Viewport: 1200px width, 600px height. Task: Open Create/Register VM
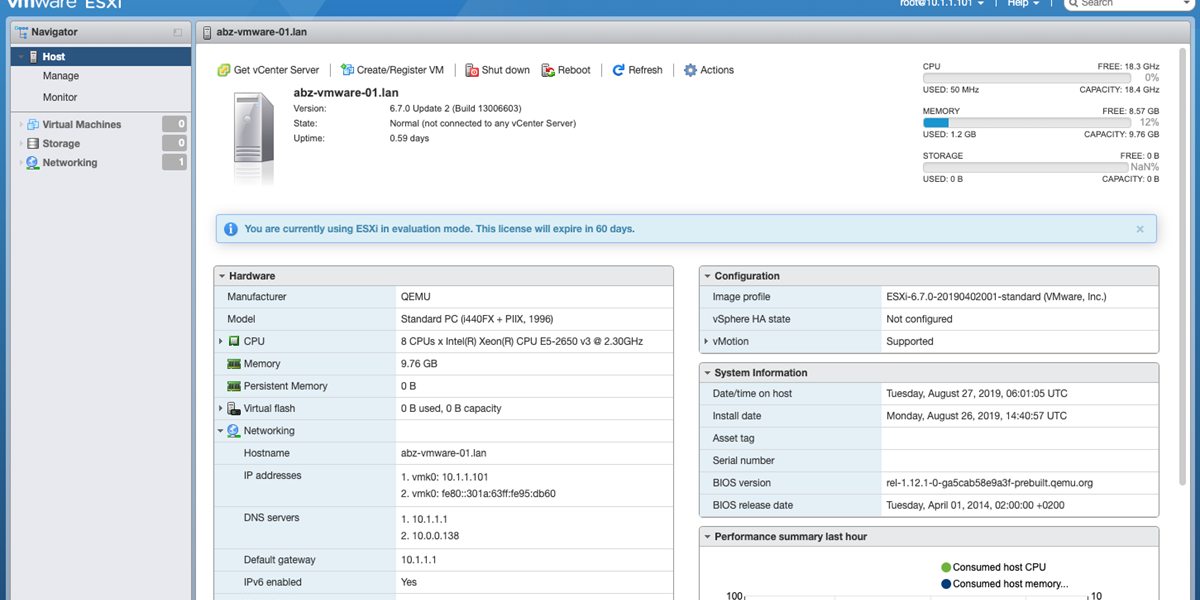(392, 70)
